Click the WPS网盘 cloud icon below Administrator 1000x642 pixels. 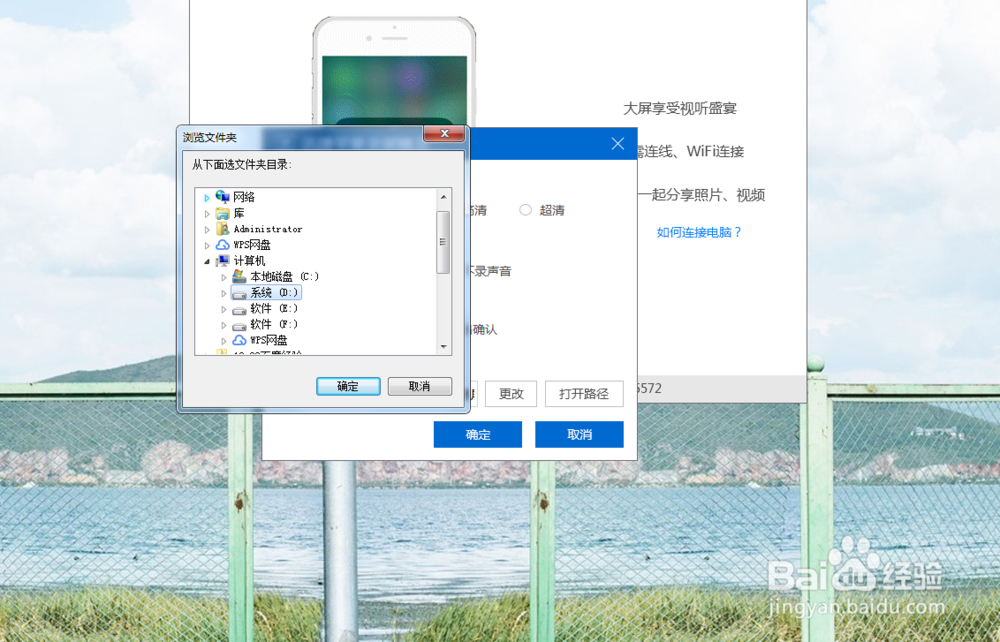pos(222,245)
